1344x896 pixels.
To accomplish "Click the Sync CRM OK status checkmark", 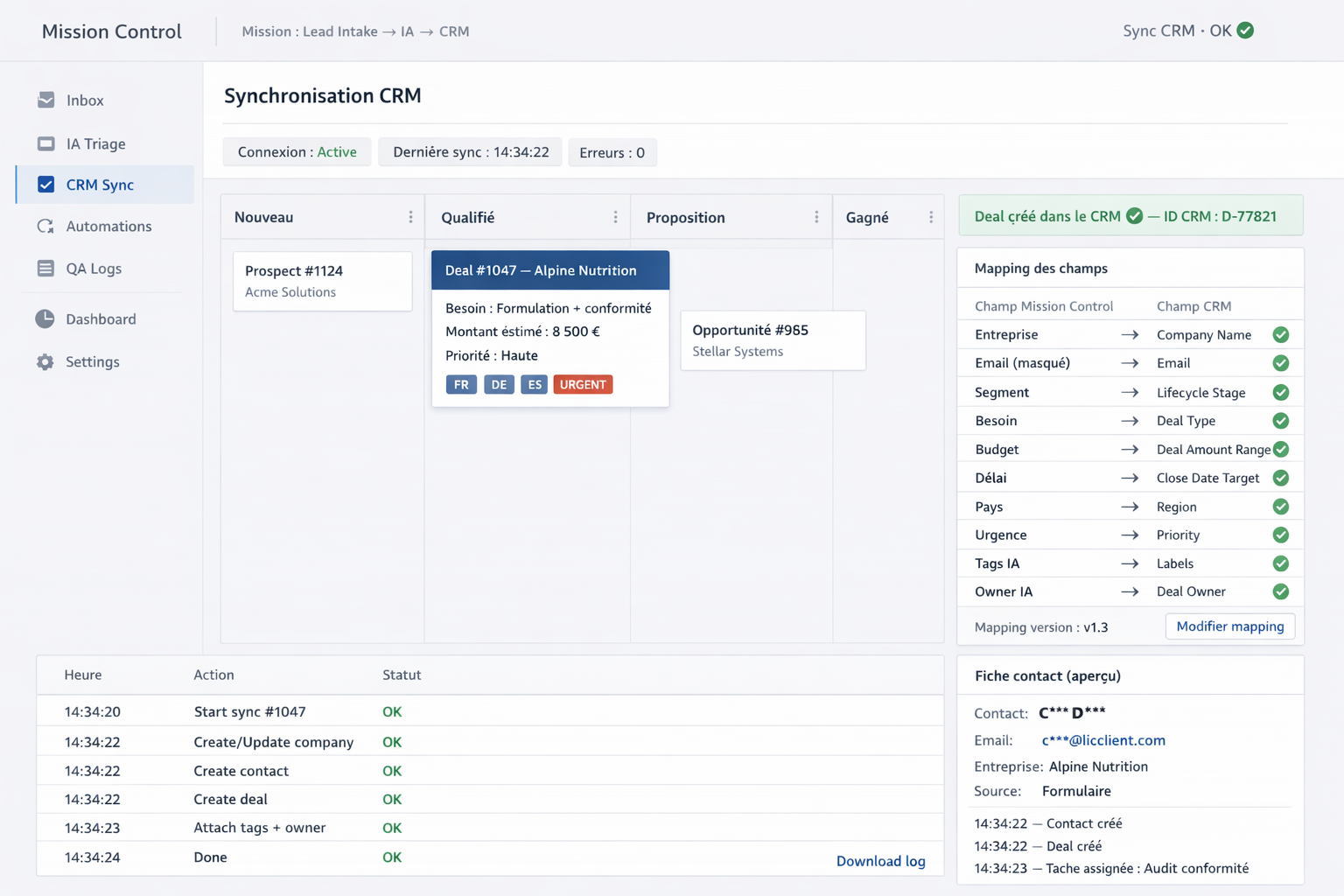I will pos(1246,31).
